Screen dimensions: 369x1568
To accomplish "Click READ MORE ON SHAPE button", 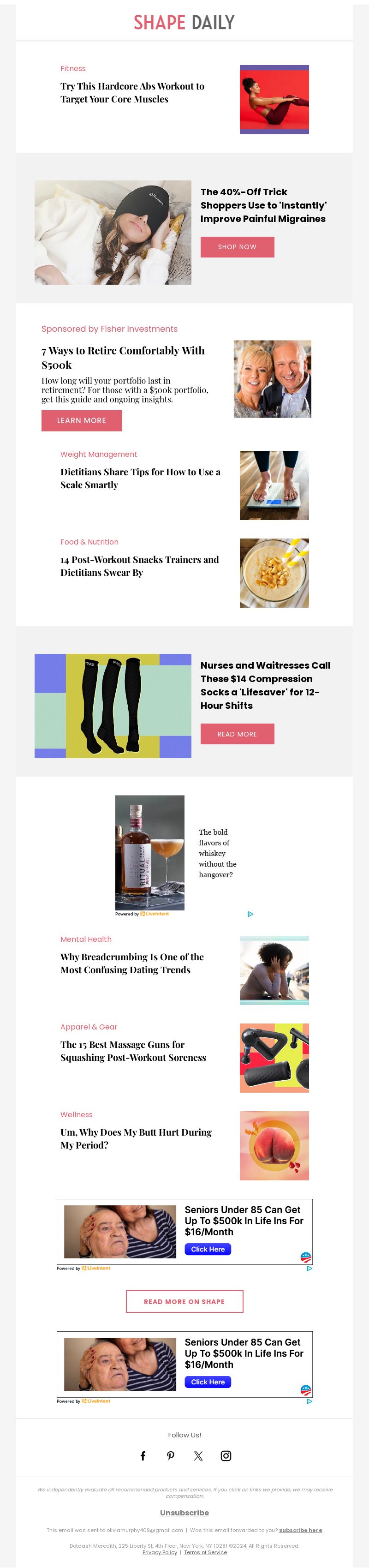I will click(184, 1301).
